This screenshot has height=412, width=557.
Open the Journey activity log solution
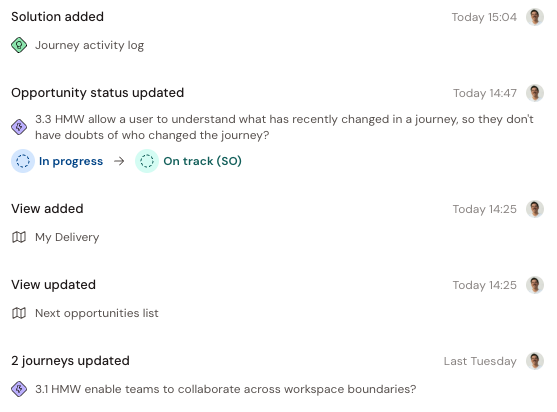[90, 45]
